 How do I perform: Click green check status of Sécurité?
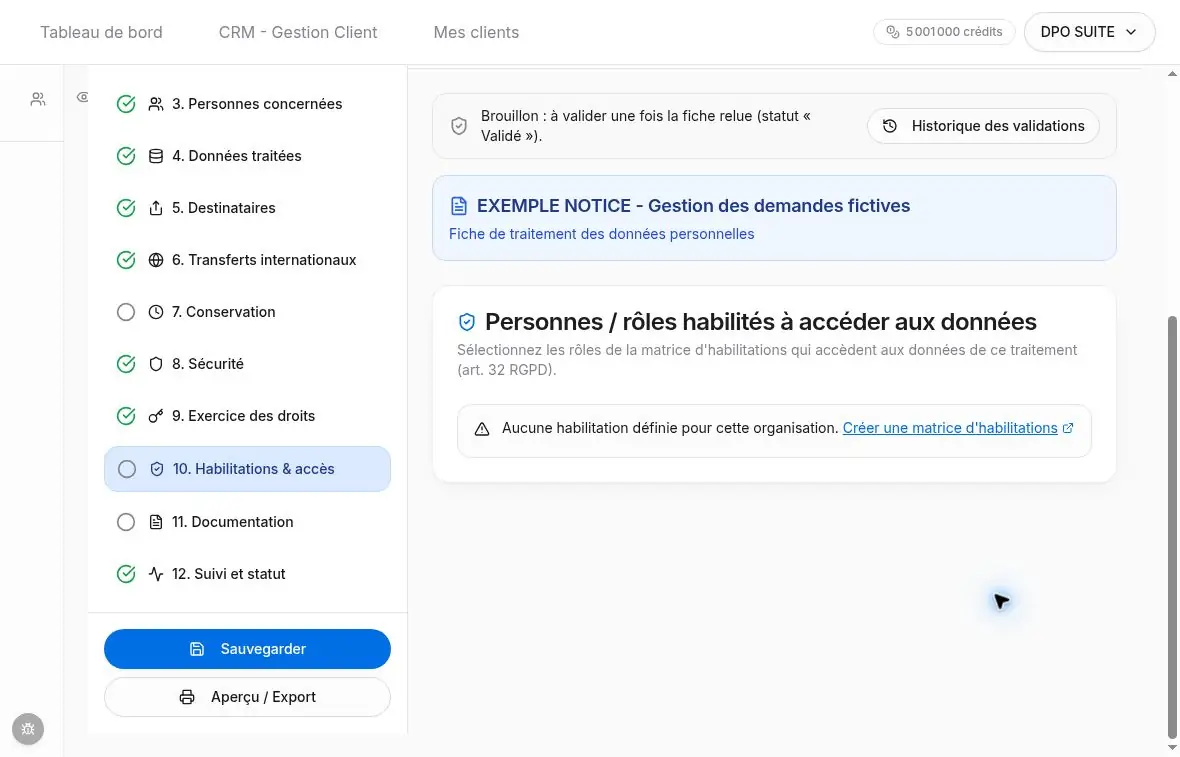tap(126, 363)
